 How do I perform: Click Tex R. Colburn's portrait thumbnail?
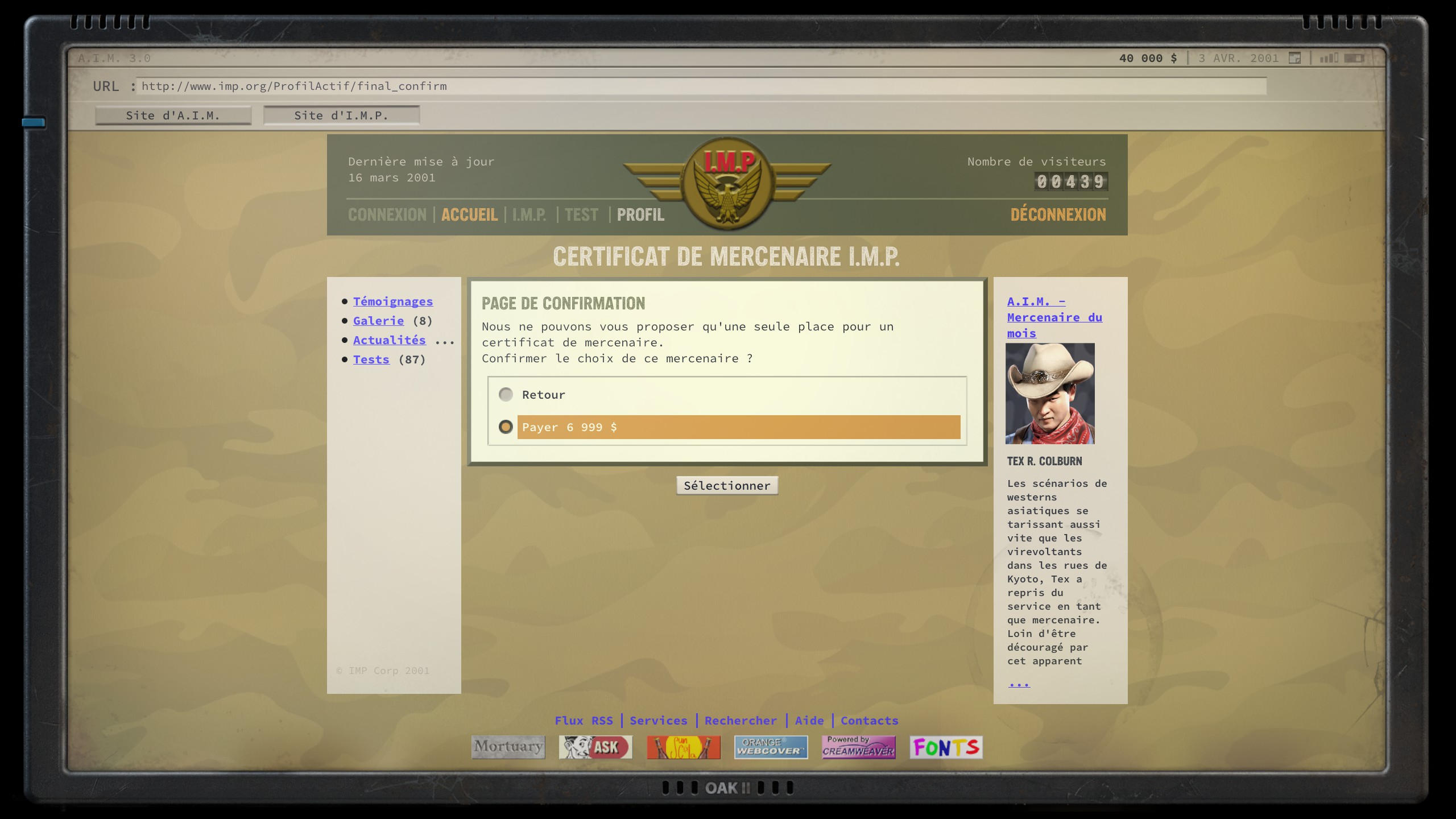(x=1050, y=394)
